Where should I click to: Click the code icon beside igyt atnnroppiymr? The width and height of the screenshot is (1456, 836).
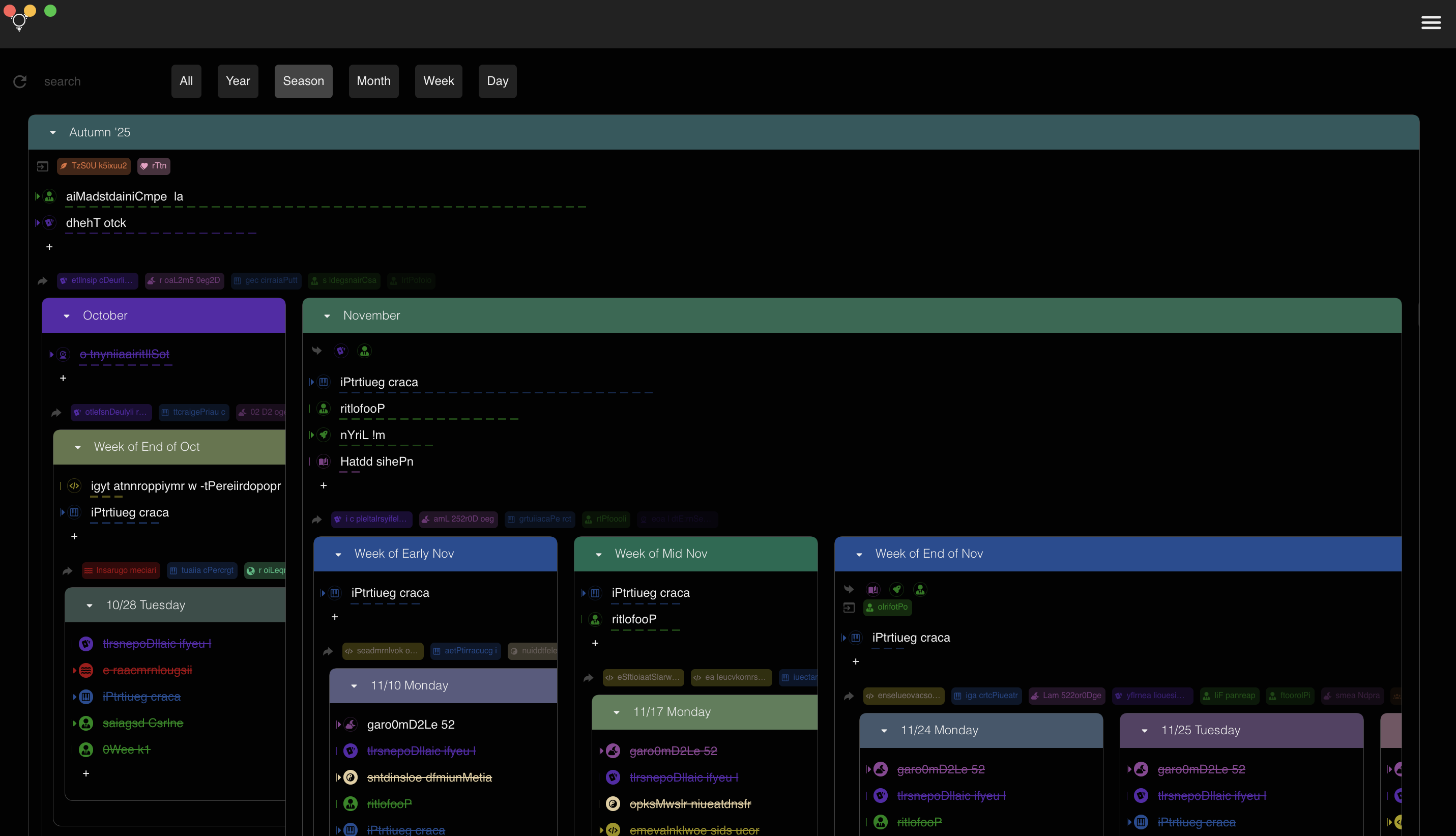click(x=75, y=486)
